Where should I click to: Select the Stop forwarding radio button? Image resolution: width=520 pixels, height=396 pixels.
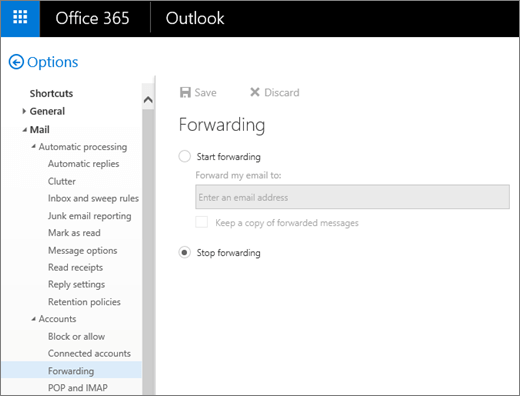click(185, 252)
